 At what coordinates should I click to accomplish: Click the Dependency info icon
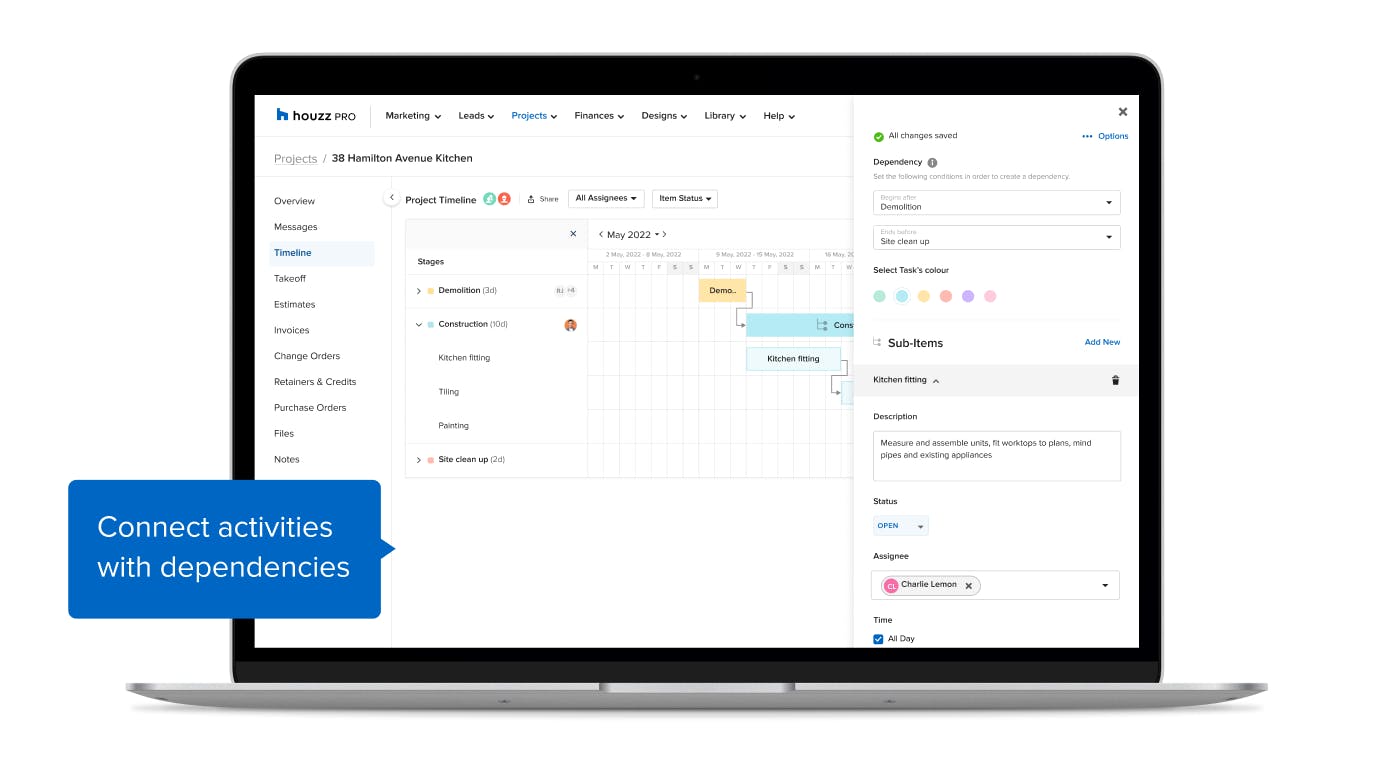[x=932, y=162]
